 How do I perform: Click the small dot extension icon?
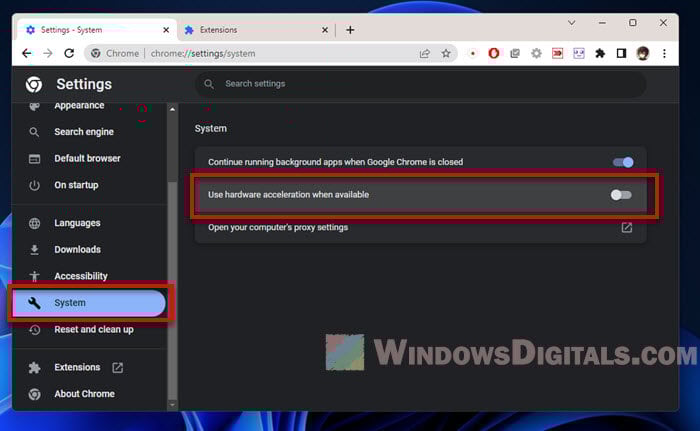(x=472, y=54)
